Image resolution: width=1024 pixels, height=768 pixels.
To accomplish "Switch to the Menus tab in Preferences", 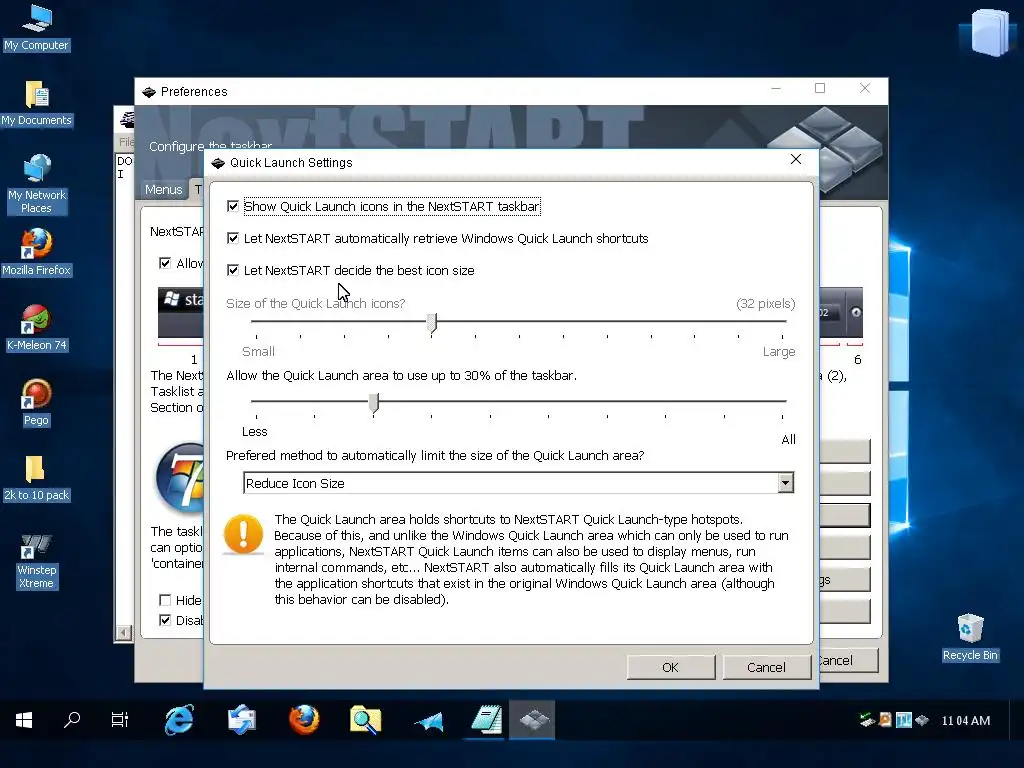I will coord(163,189).
